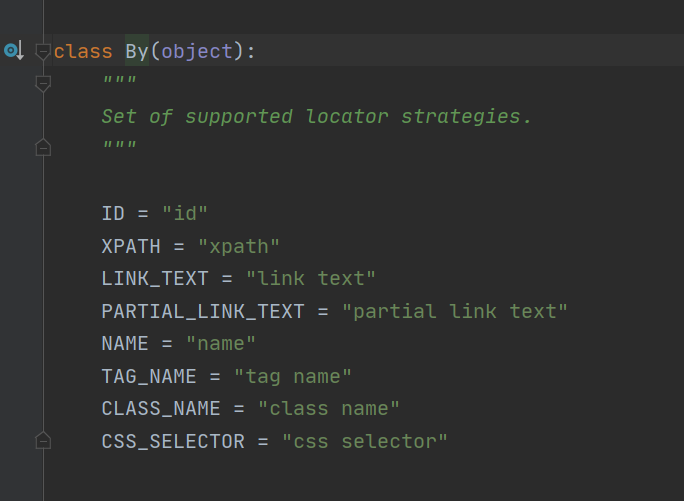Click the "class" keyword
684x501 pixels.
coord(83,51)
